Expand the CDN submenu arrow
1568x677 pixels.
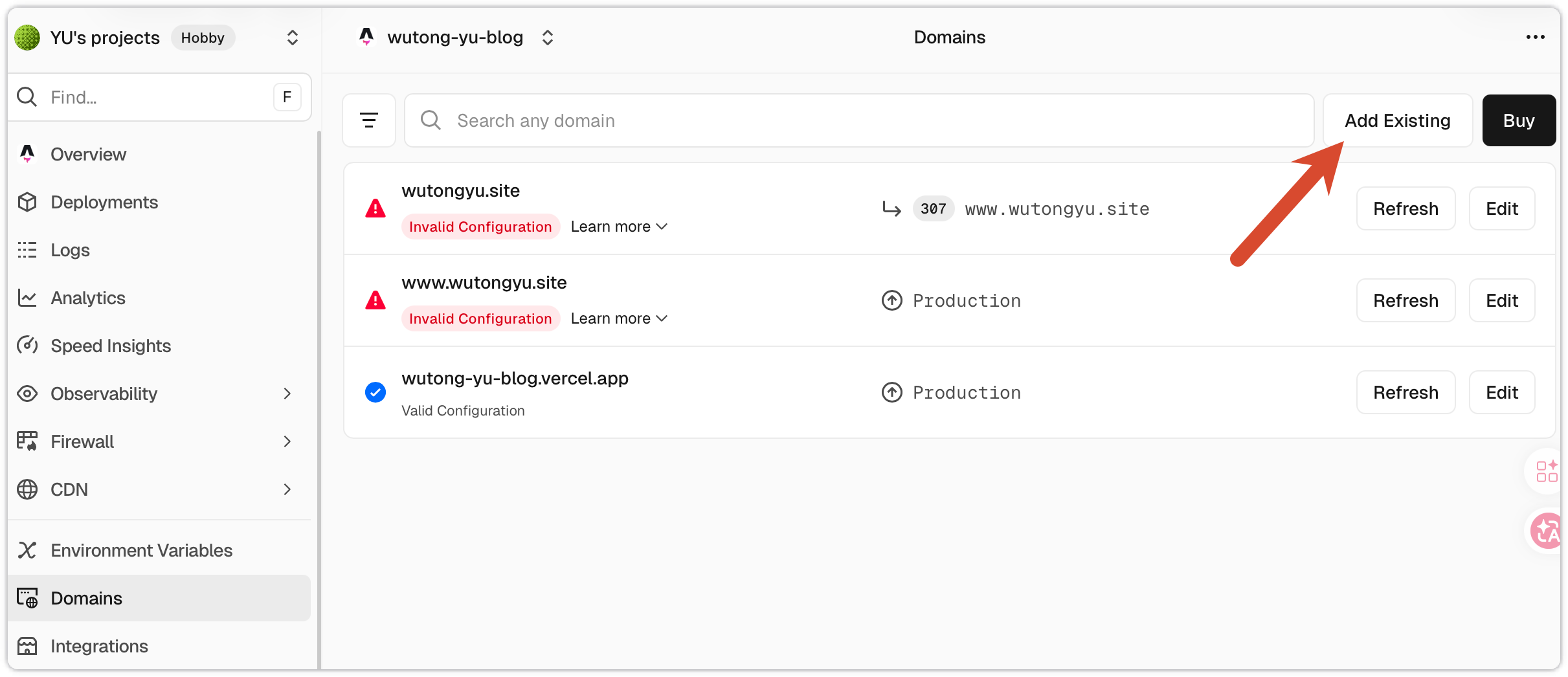[287, 489]
